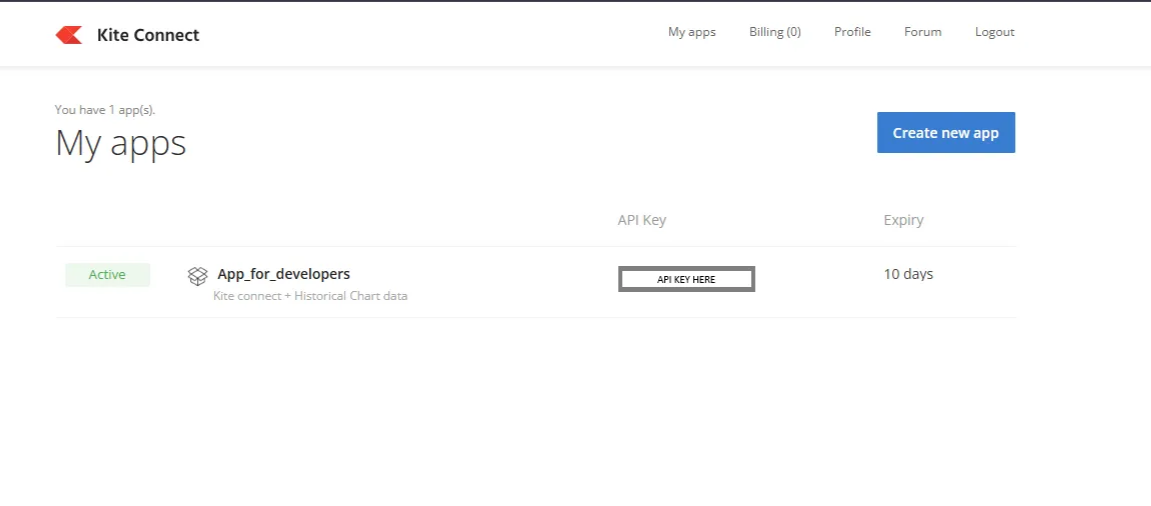
Task: Click the Expiry column header
Action: coord(904,220)
